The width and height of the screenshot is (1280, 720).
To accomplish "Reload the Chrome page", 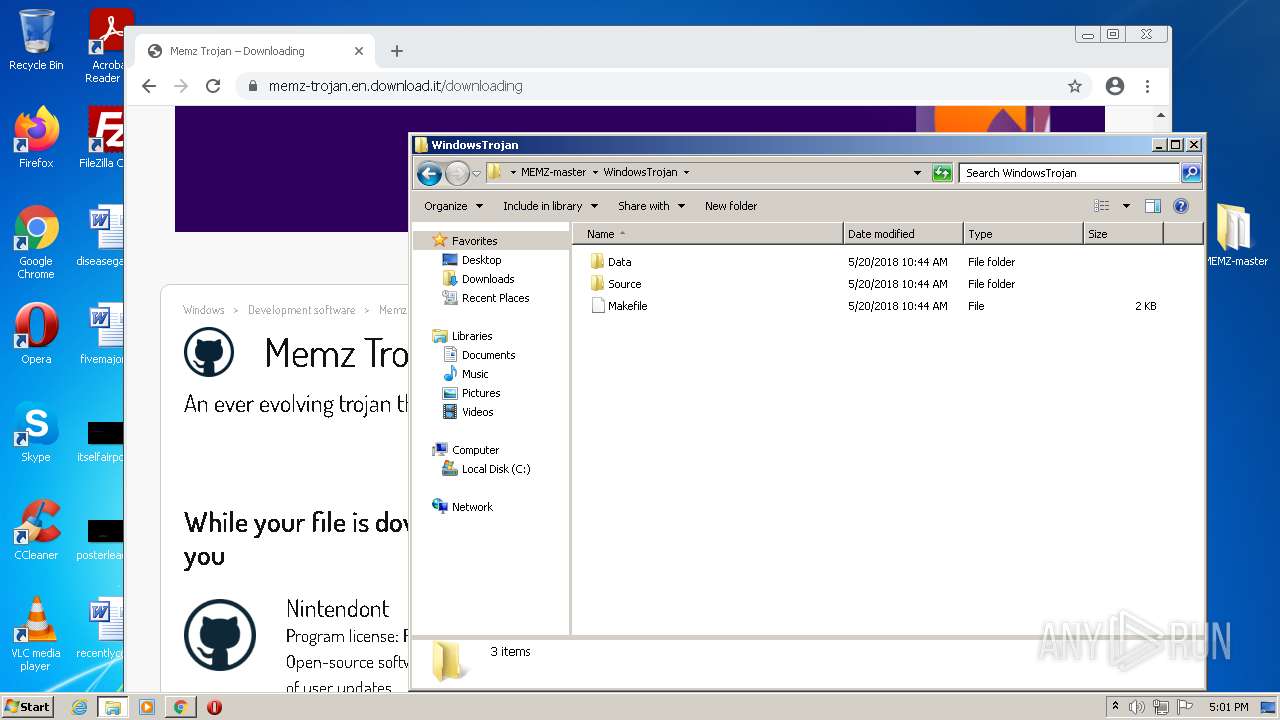I will coord(213,86).
